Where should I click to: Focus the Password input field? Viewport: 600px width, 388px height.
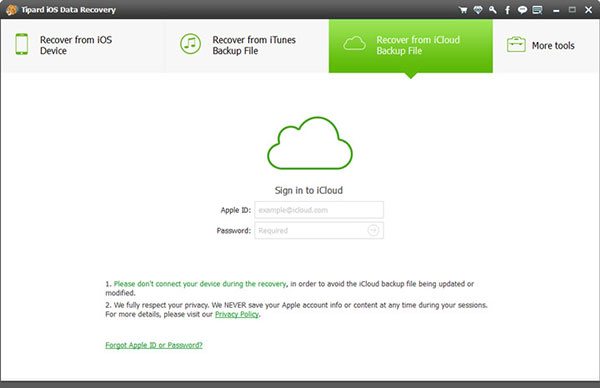pyautogui.click(x=319, y=231)
